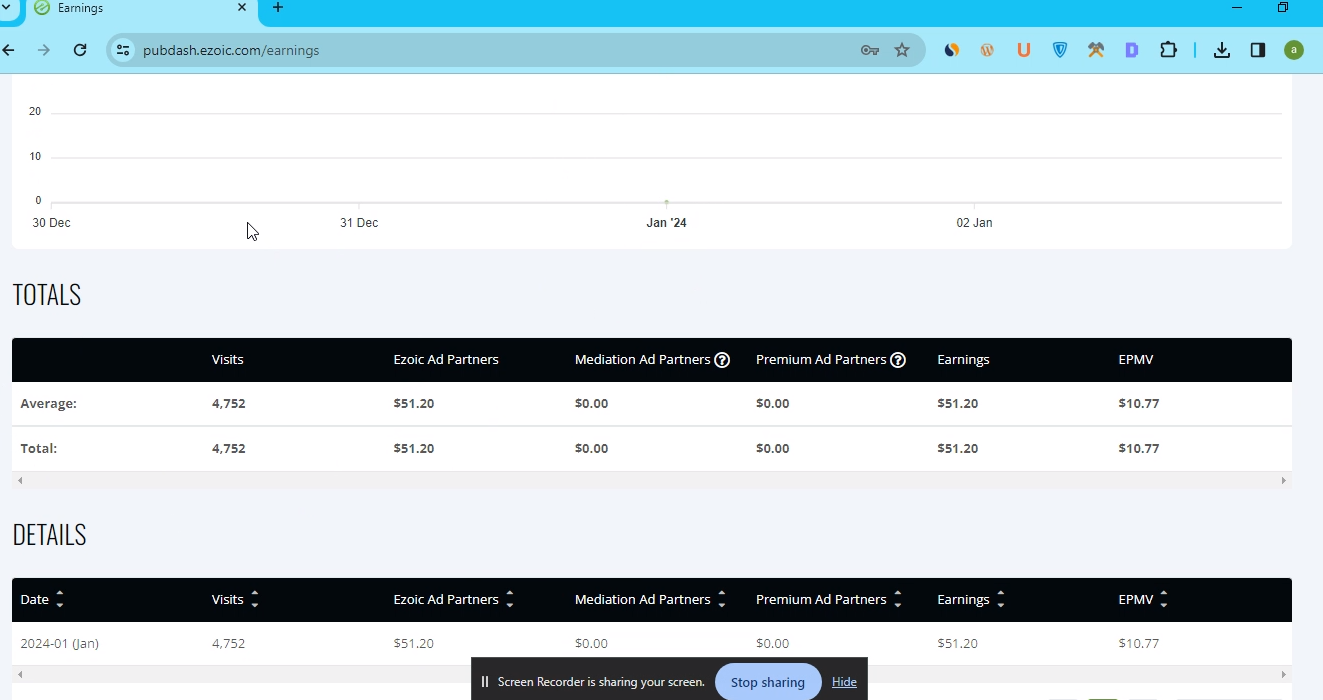This screenshot has width=1323, height=700.
Task: Show Mediation Ad Partners help tooltip
Action: (x=722, y=360)
